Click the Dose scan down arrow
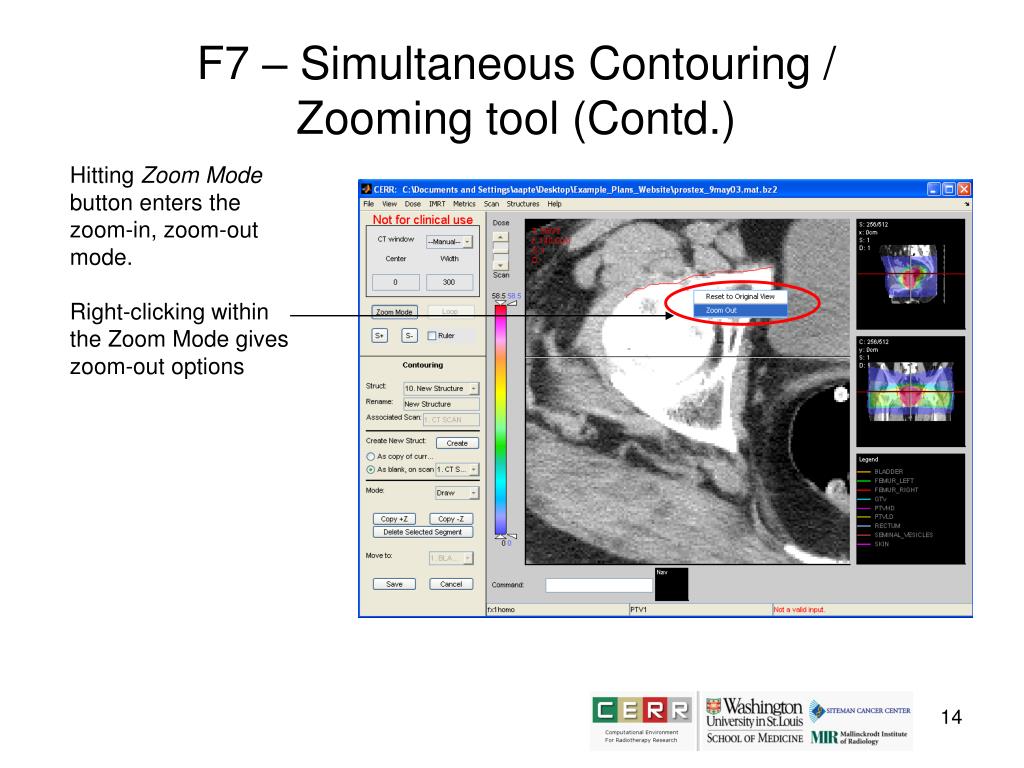 (x=500, y=264)
